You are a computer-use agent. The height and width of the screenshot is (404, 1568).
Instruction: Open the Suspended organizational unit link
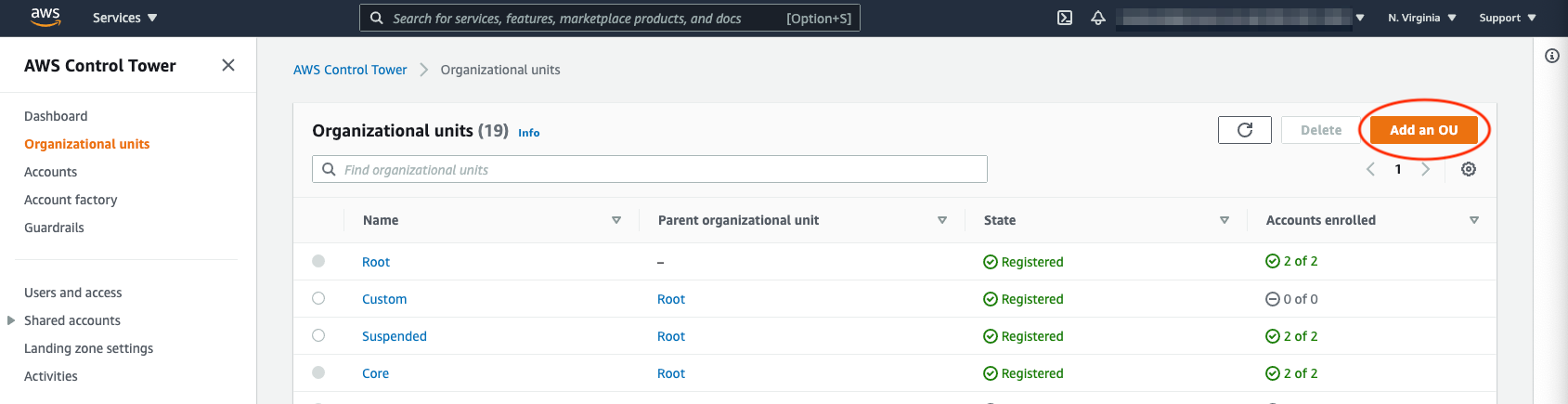tap(395, 336)
